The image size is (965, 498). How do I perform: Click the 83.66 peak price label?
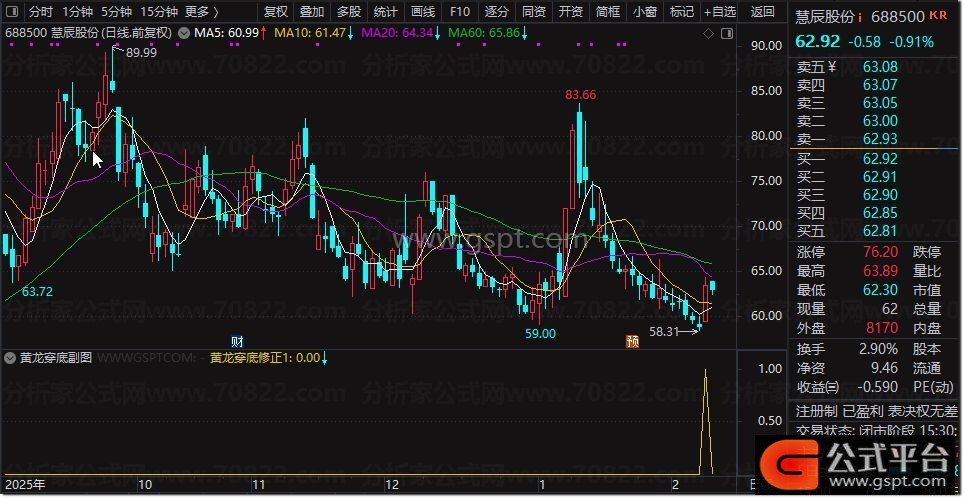click(x=580, y=95)
